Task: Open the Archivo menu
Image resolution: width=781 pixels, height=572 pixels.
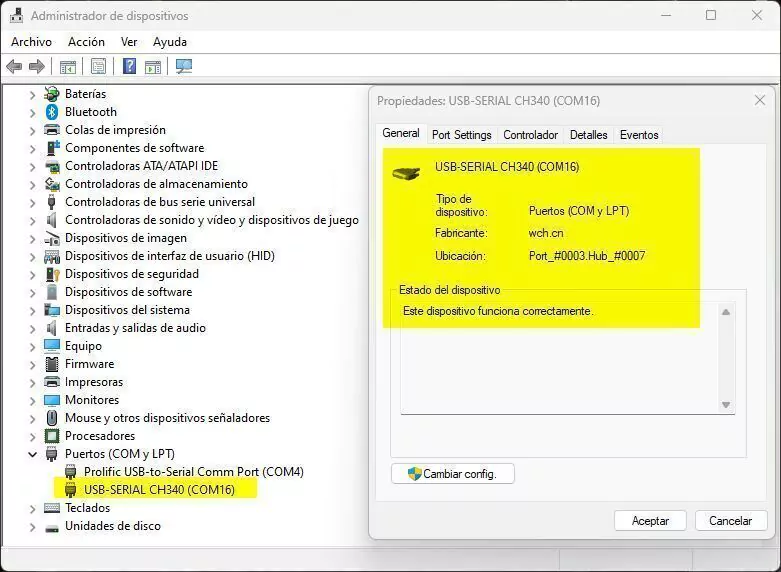Action: coord(31,42)
